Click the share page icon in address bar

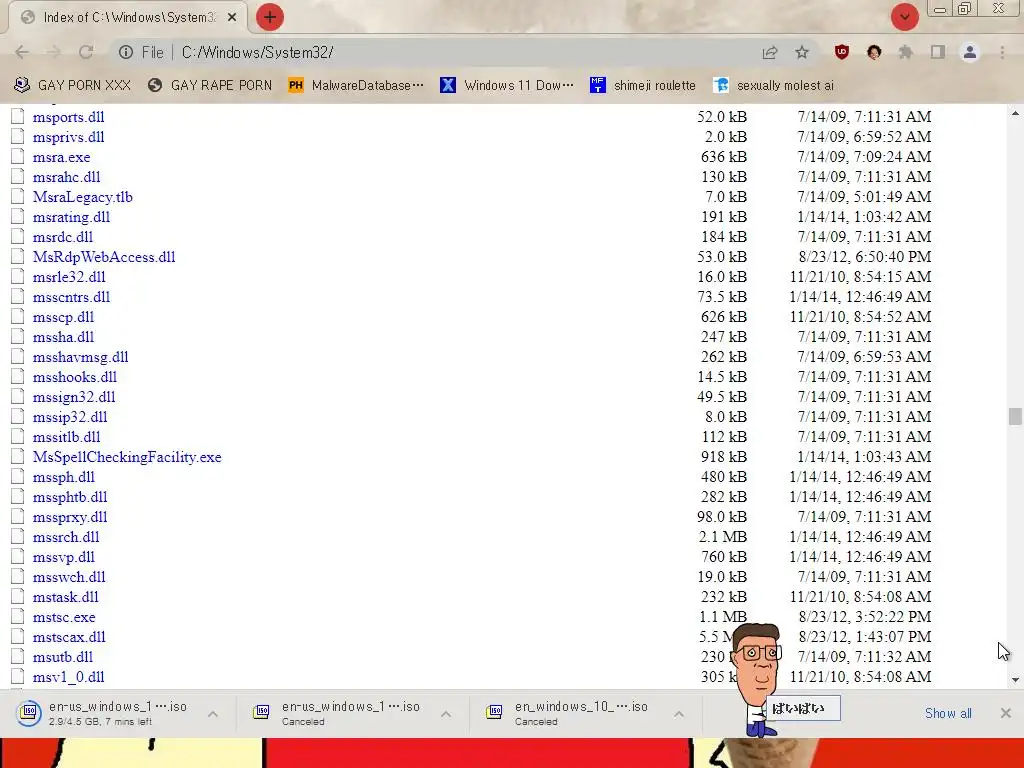coord(770,52)
